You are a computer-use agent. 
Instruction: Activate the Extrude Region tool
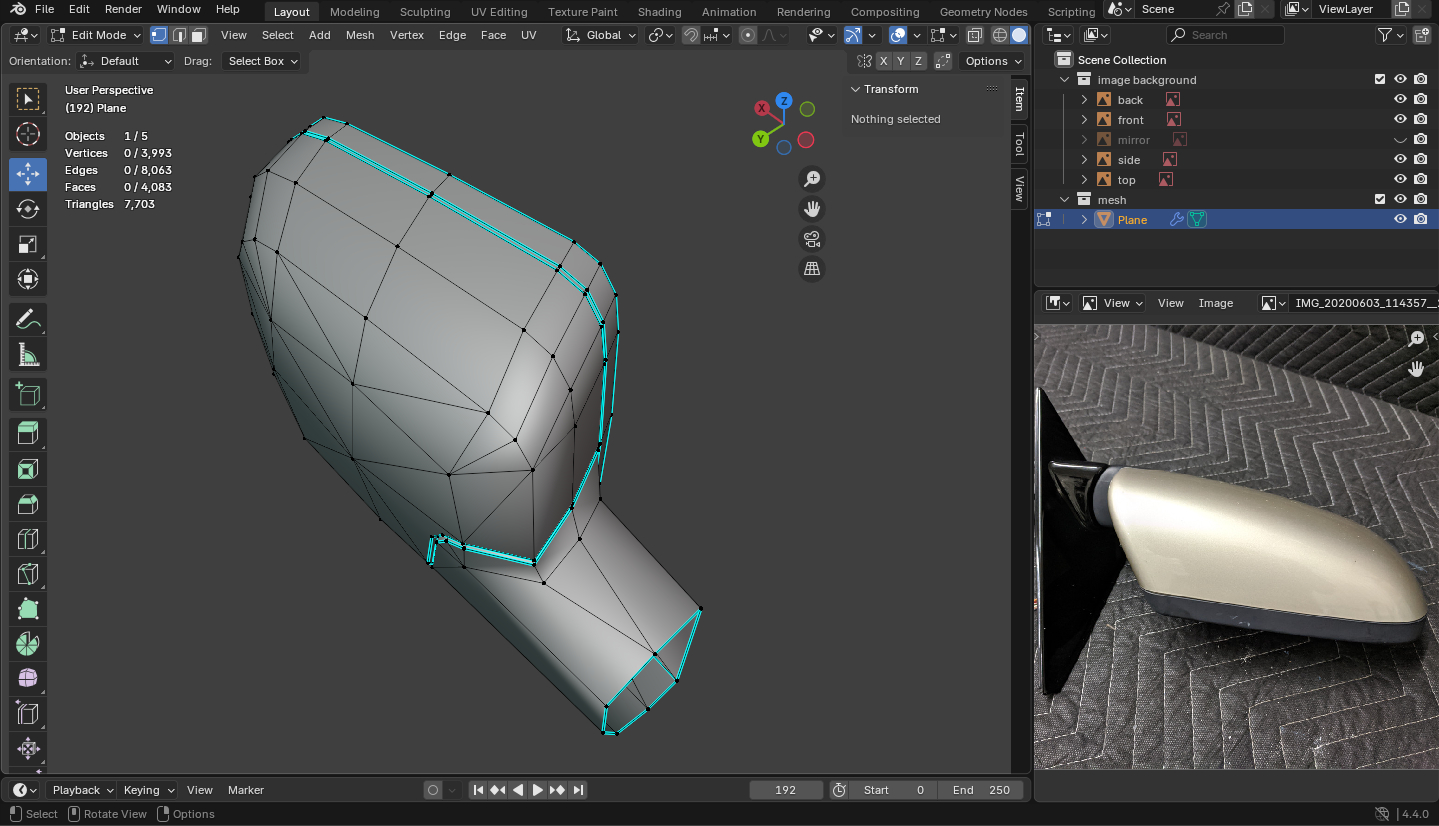[x=28, y=433]
